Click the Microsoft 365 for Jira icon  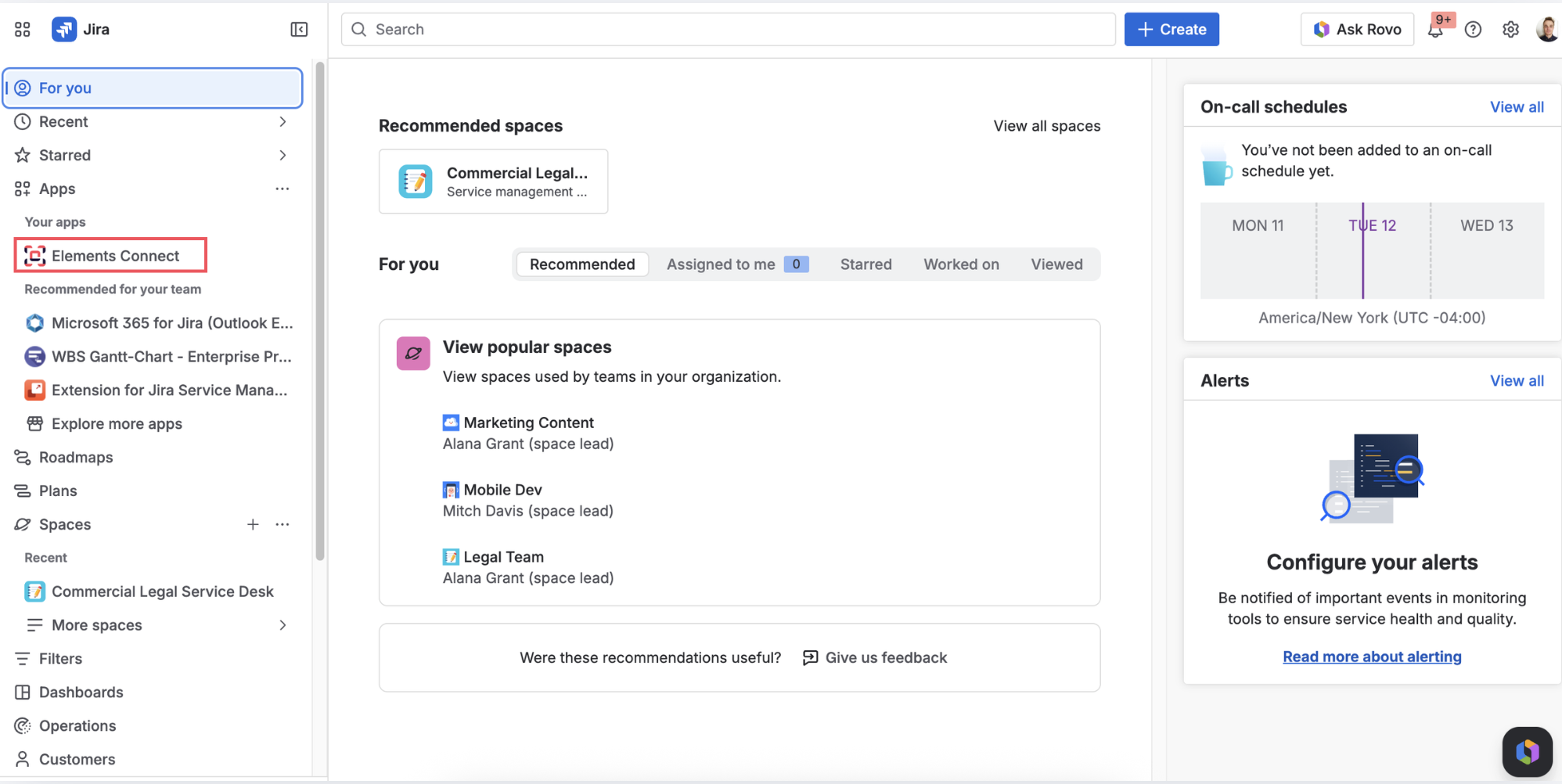pyautogui.click(x=35, y=323)
